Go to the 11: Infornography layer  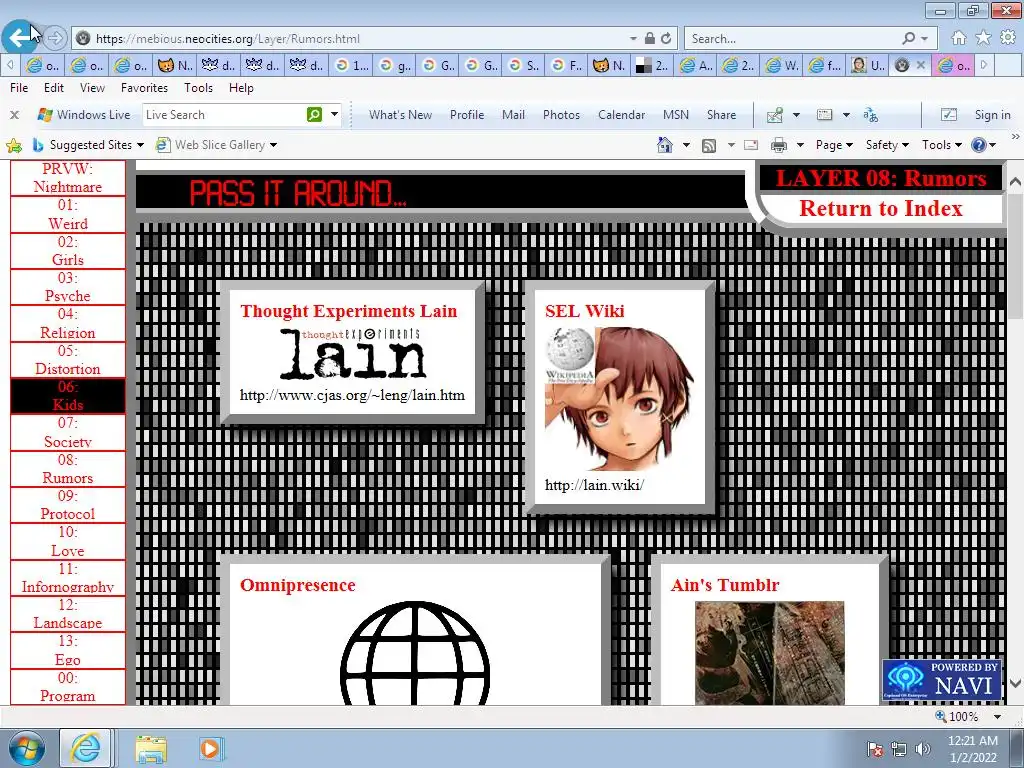coord(68,578)
